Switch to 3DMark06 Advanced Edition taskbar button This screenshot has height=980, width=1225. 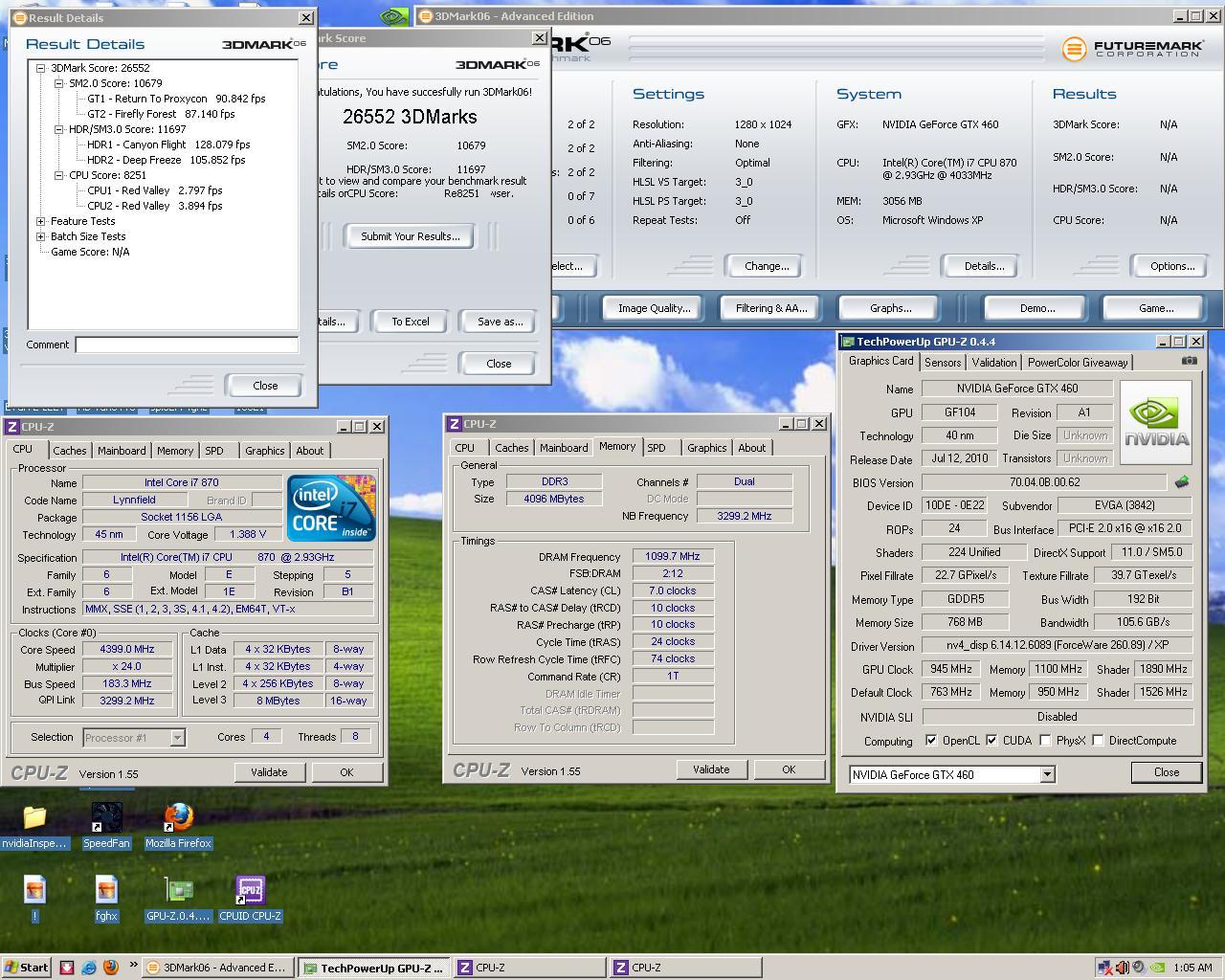click(217, 968)
